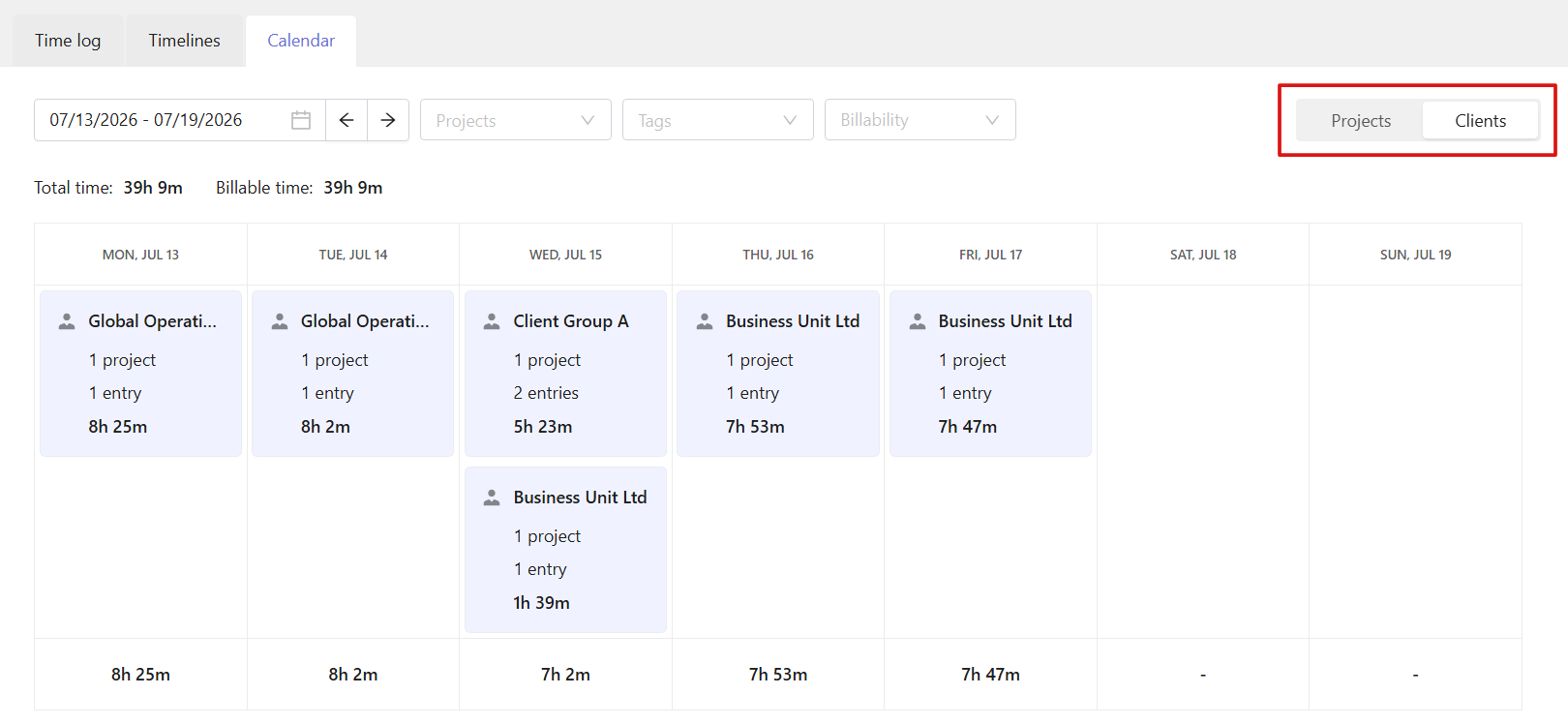1568x725 pixels.
Task: Select the Sat, Jul 18 column header
Action: click(x=1203, y=255)
